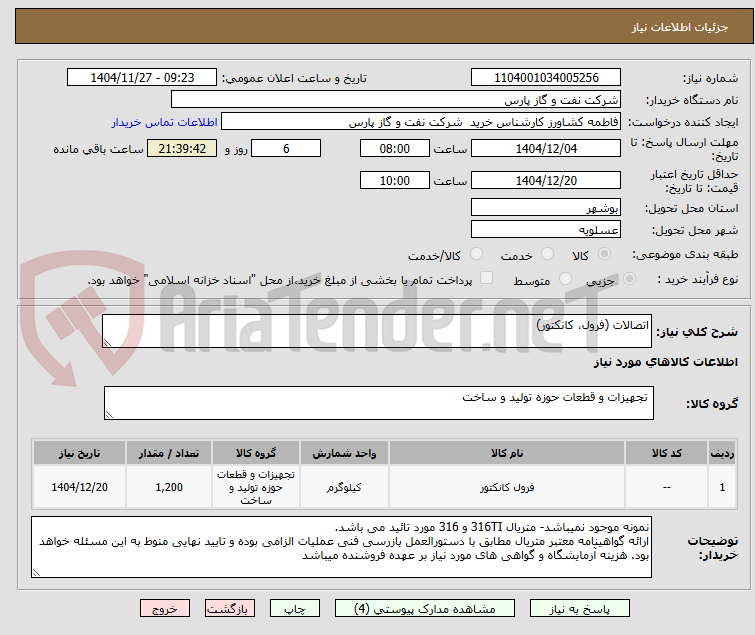Click the remaining time field 21:39:42
Screen dimensions: 755x635
point(182,148)
